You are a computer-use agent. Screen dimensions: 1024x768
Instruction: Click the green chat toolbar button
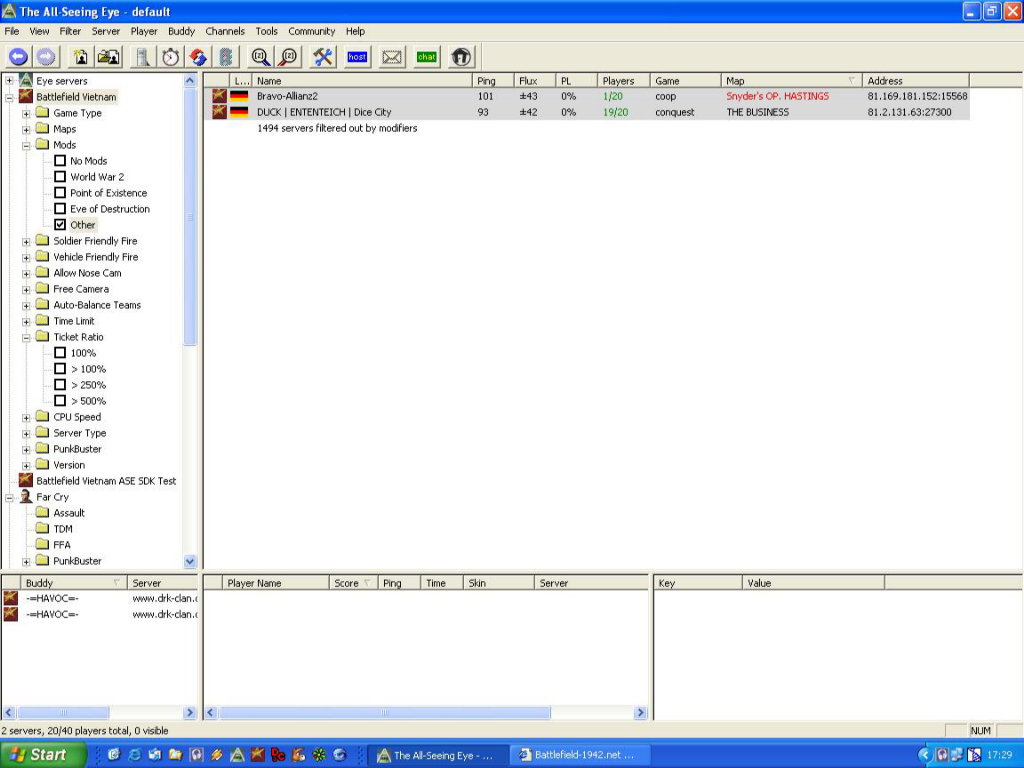click(427, 57)
